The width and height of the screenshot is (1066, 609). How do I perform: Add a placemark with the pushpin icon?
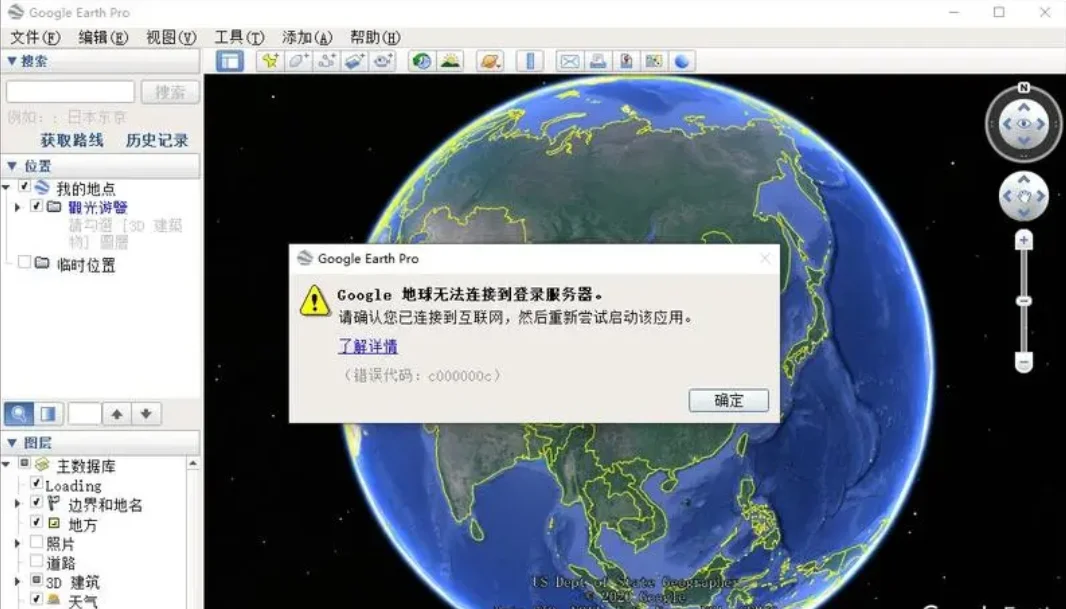click(x=270, y=61)
